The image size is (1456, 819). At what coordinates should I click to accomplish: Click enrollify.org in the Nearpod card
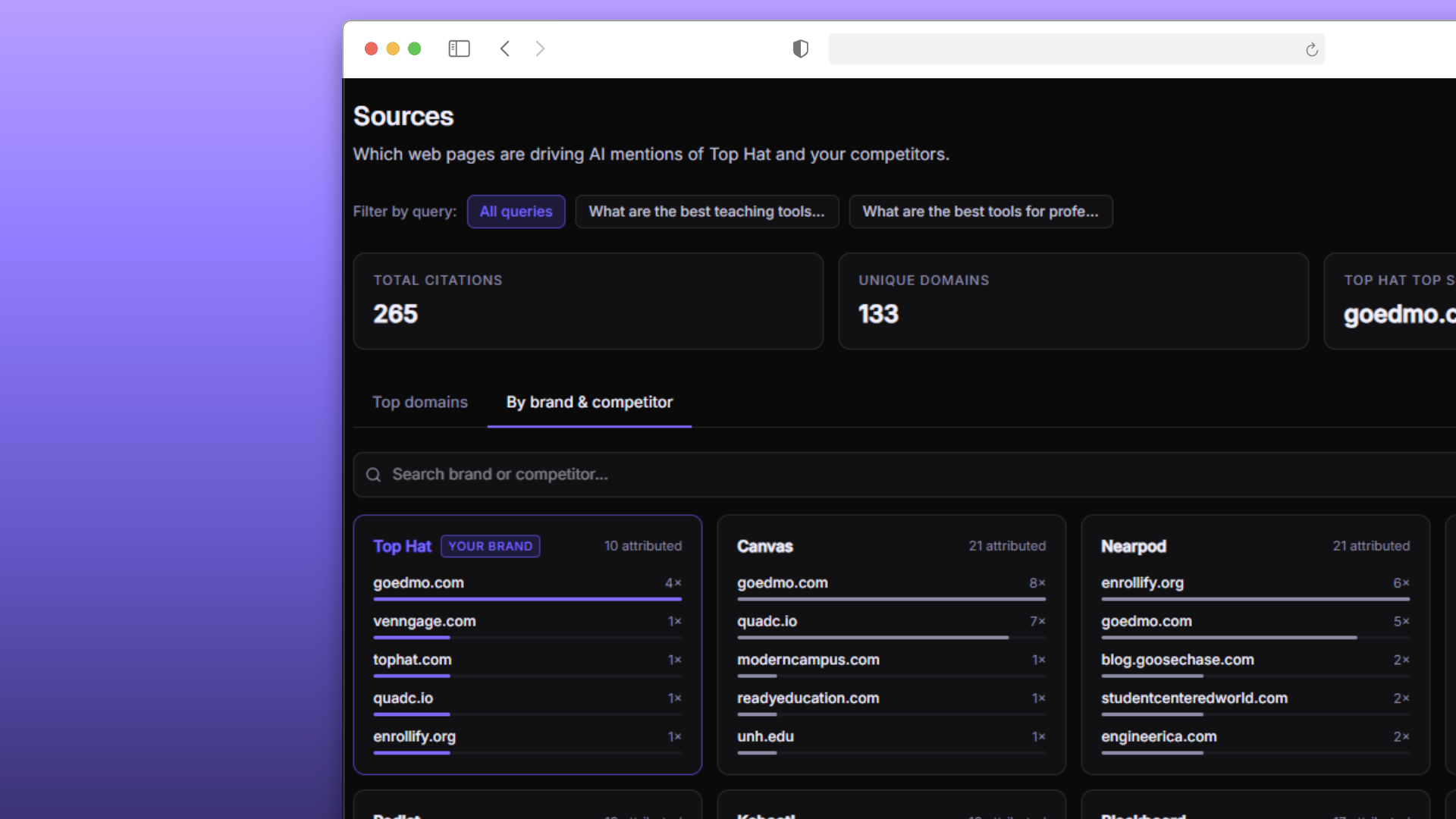pos(1142,583)
